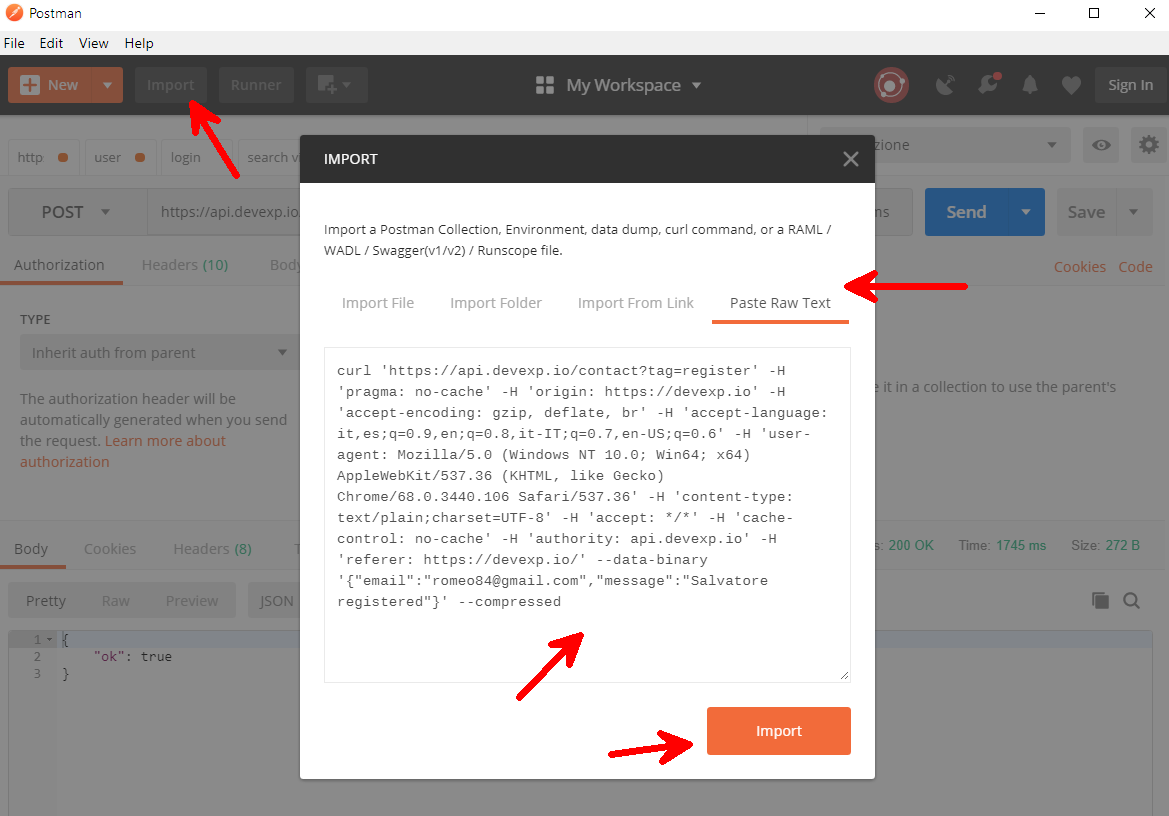Open Learn more about authorization link
Screen dimensions: 1169x816
[x=123, y=451]
